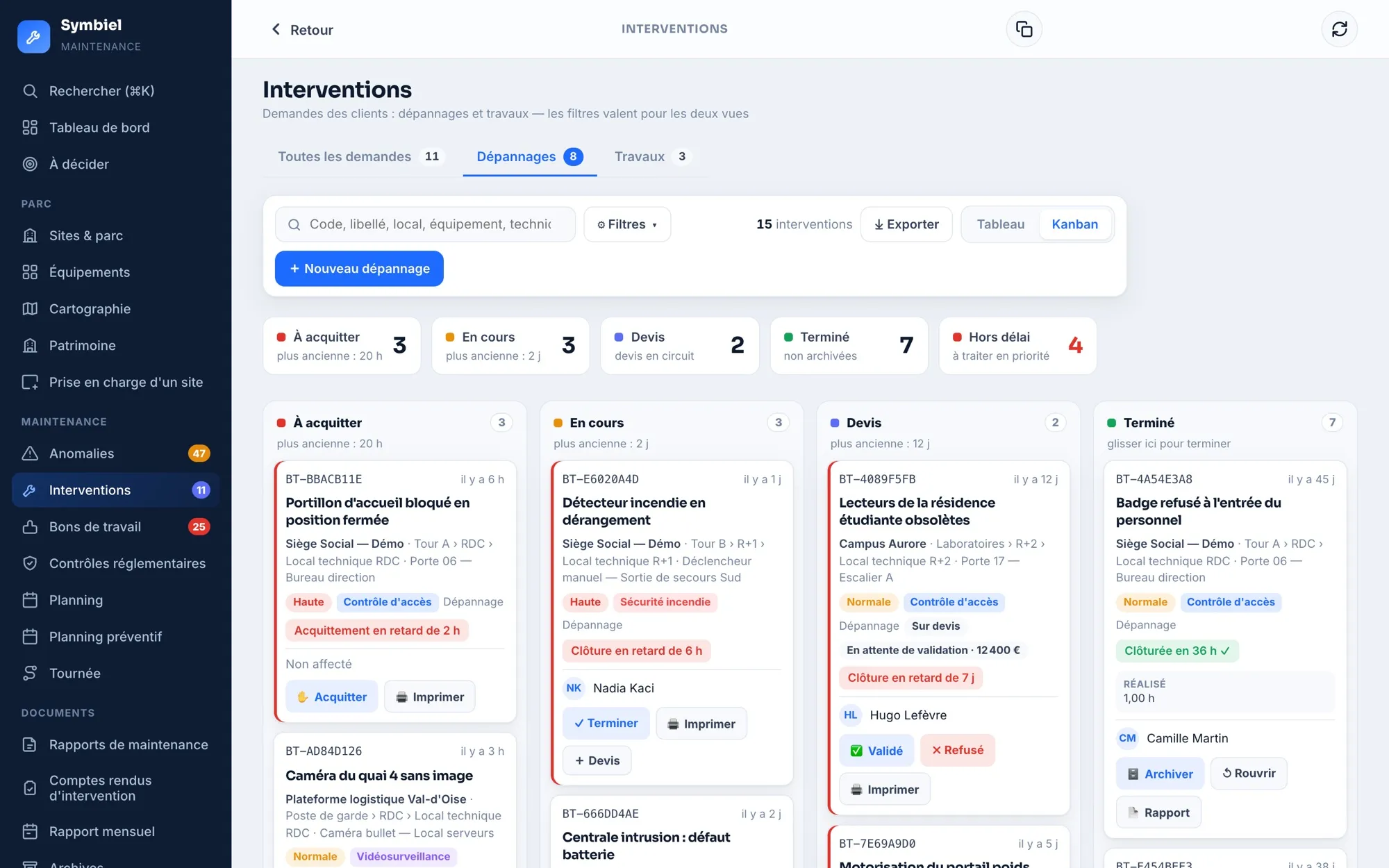The height and width of the screenshot is (868, 1389).
Task: Open Sites & parc
Action: pos(115,236)
